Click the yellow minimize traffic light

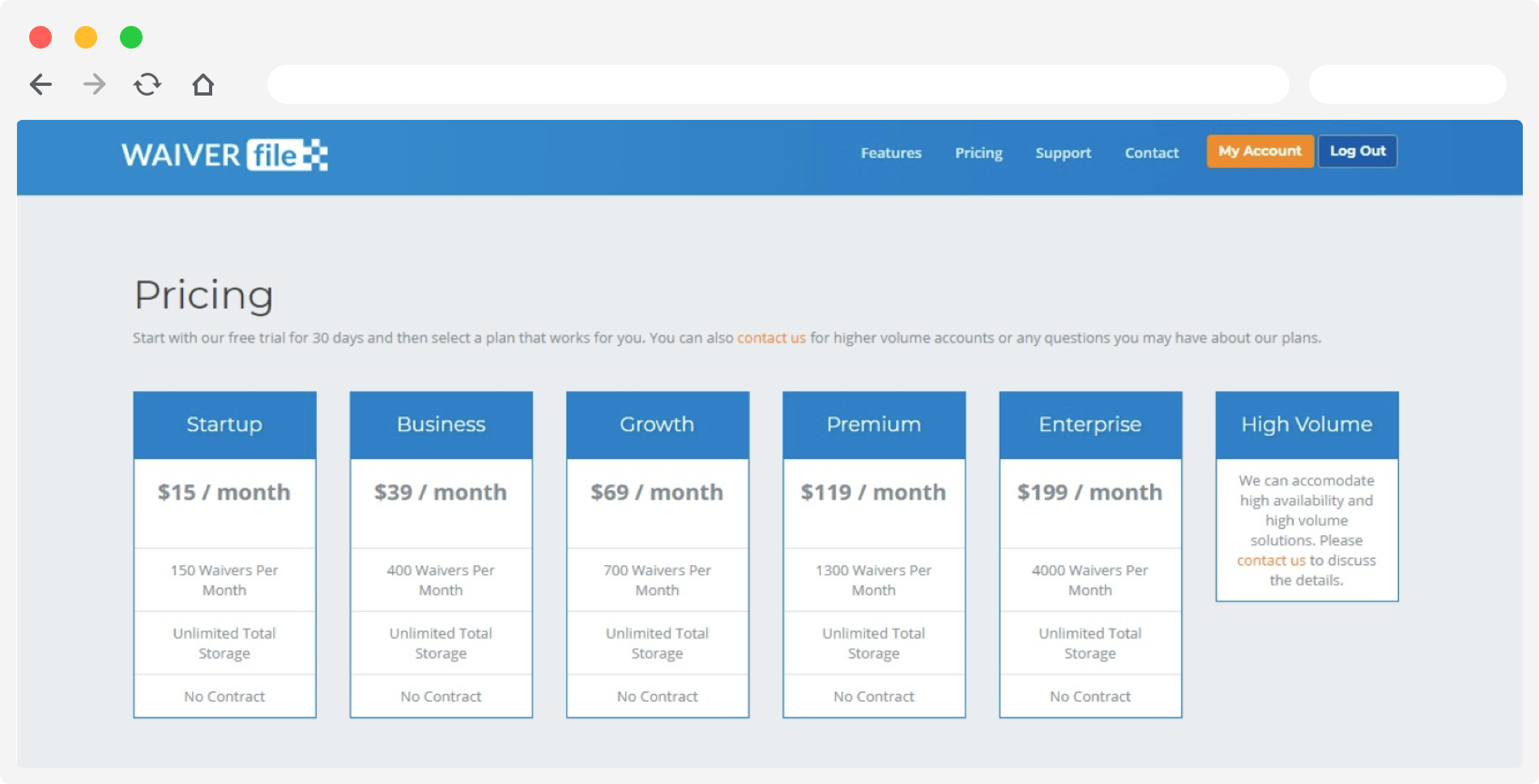(86, 37)
